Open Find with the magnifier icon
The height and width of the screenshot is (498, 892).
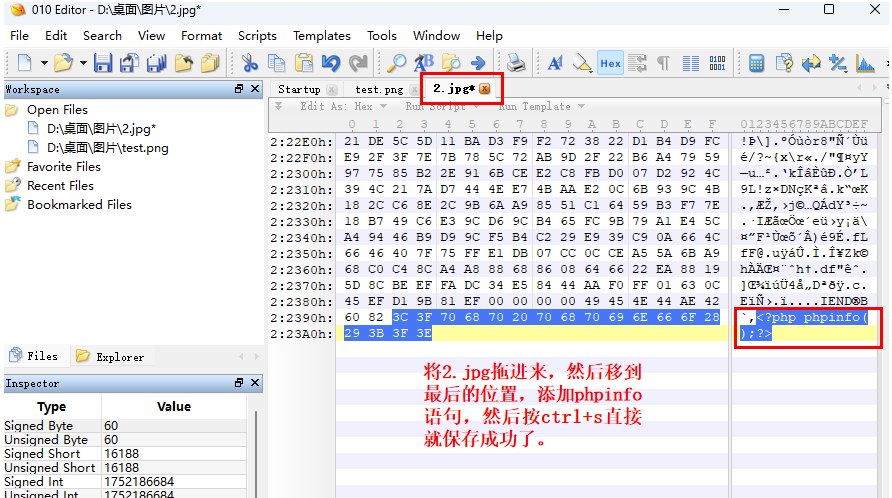396,63
